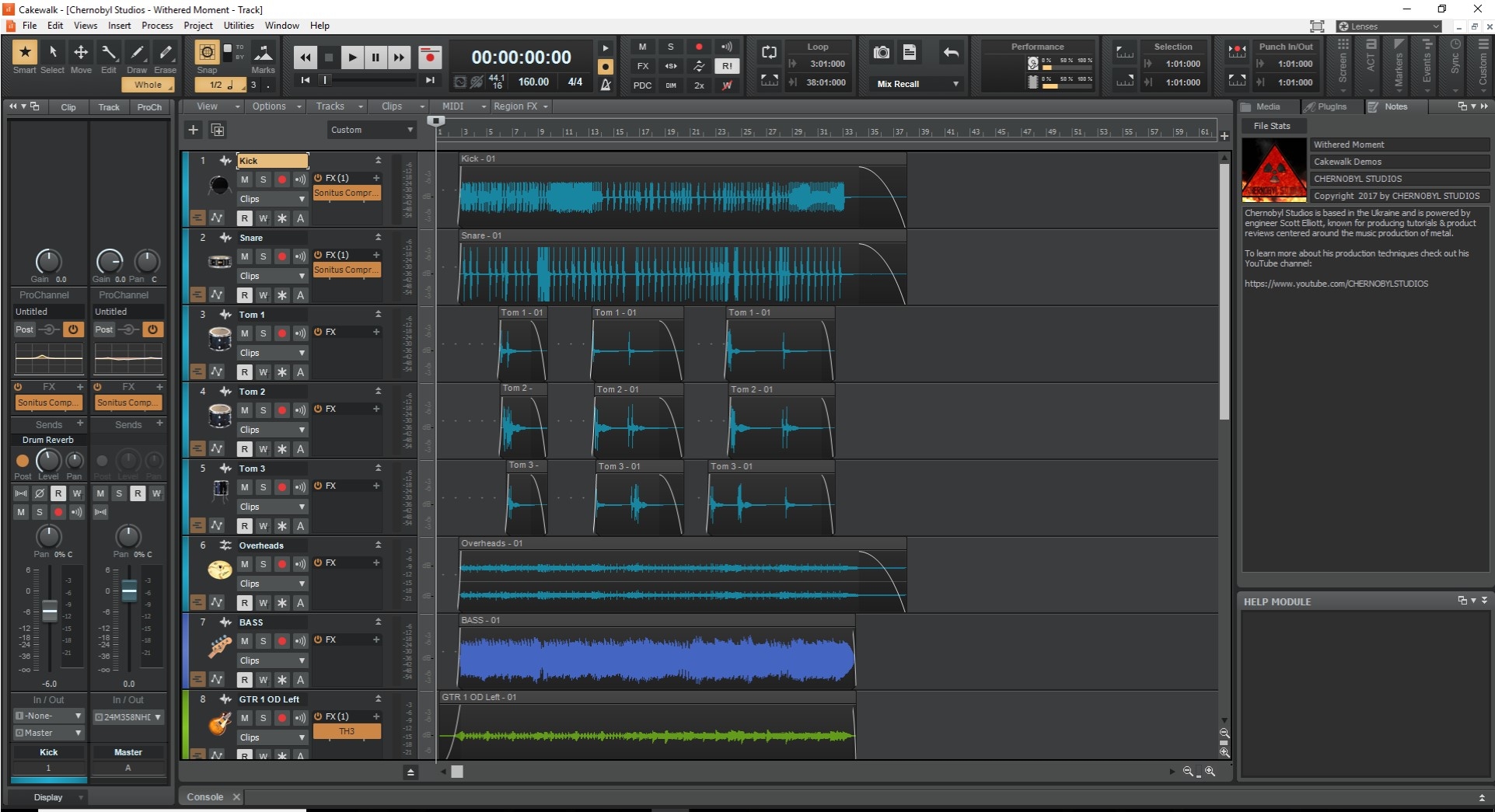Toggle the Snap to grid button
This screenshot has width=1495, height=812.
tap(207, 52)
